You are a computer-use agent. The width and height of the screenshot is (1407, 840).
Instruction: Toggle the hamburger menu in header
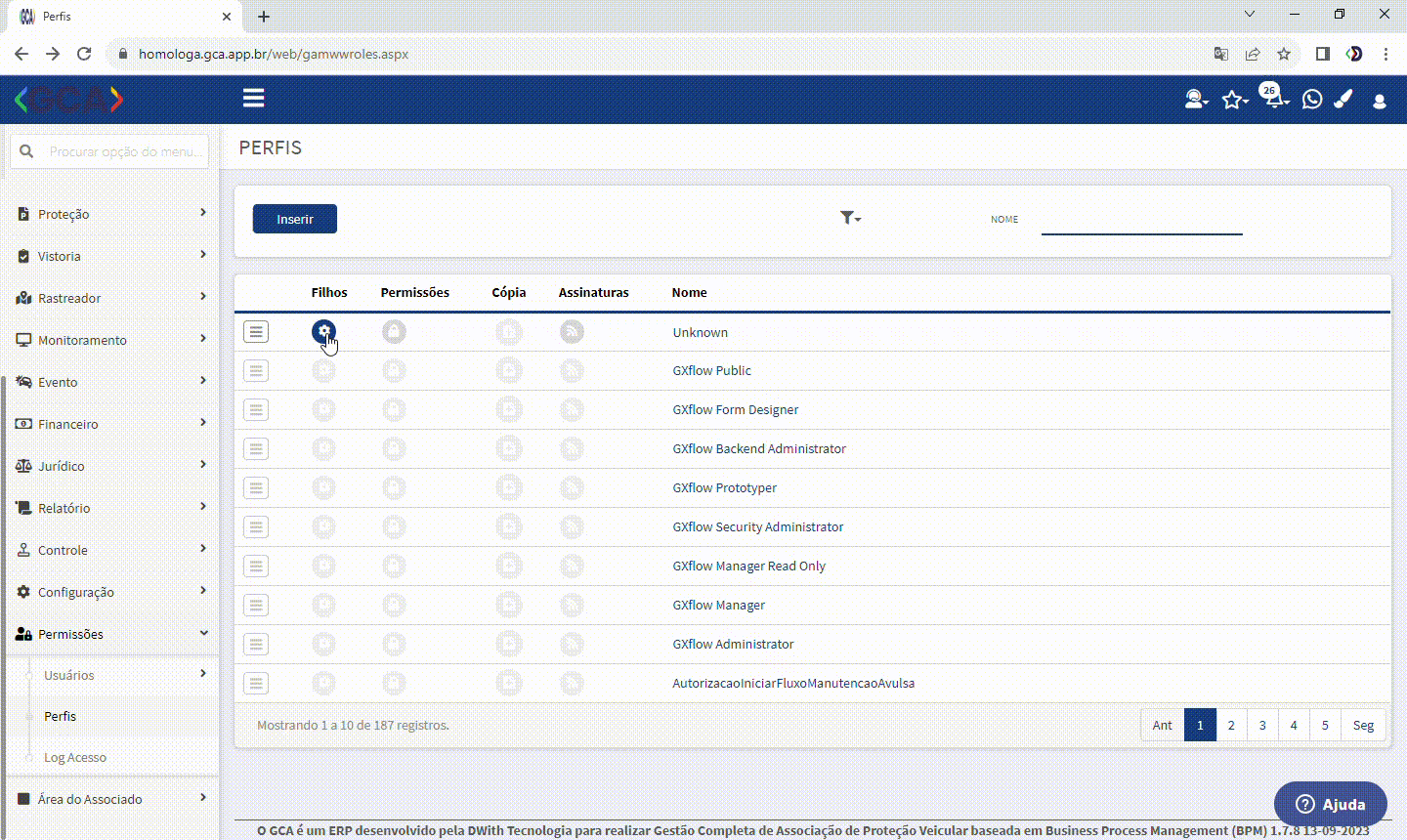coord(254,99)
